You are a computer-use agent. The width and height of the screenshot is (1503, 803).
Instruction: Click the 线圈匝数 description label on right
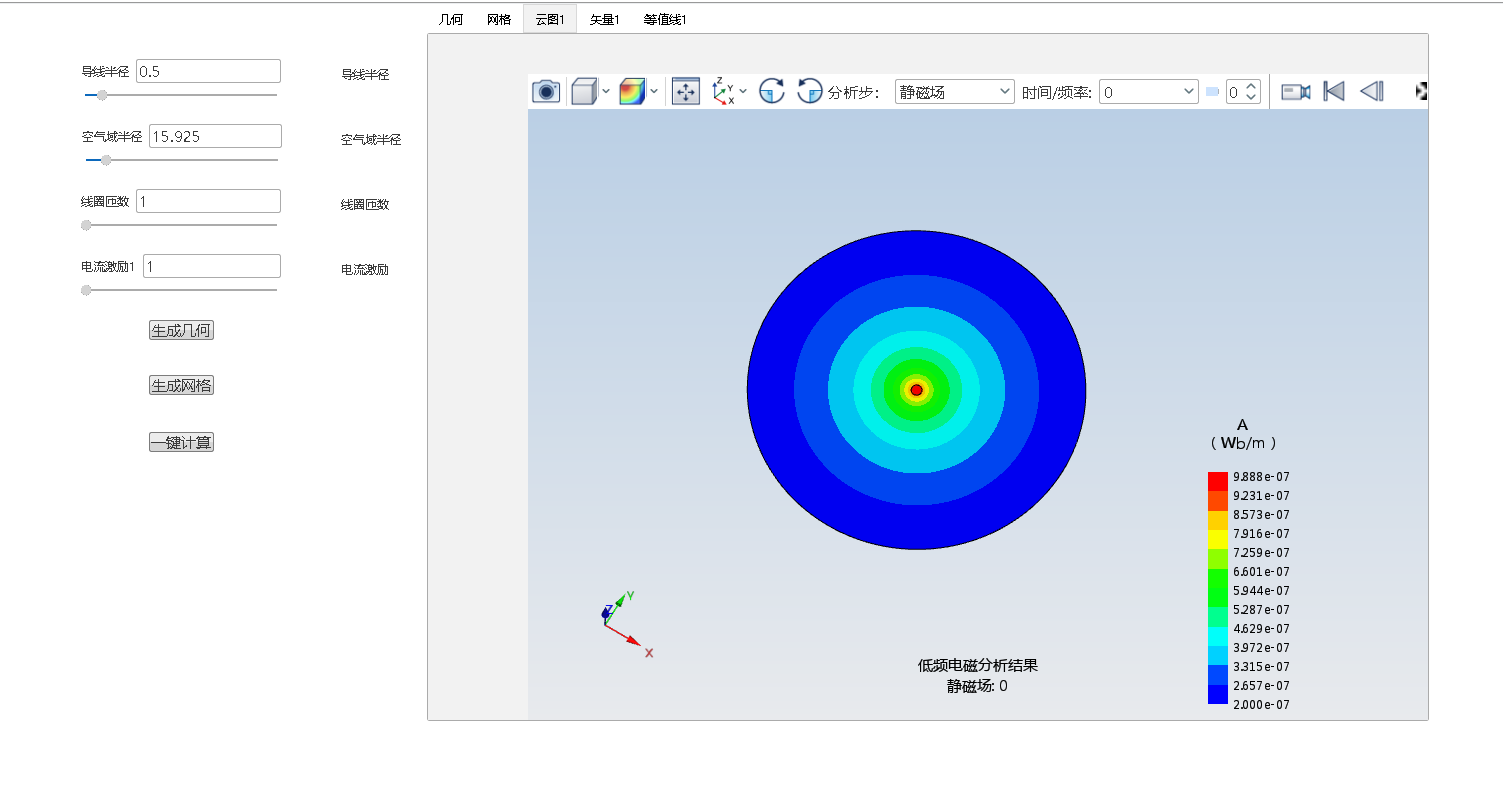pos(365,204)
